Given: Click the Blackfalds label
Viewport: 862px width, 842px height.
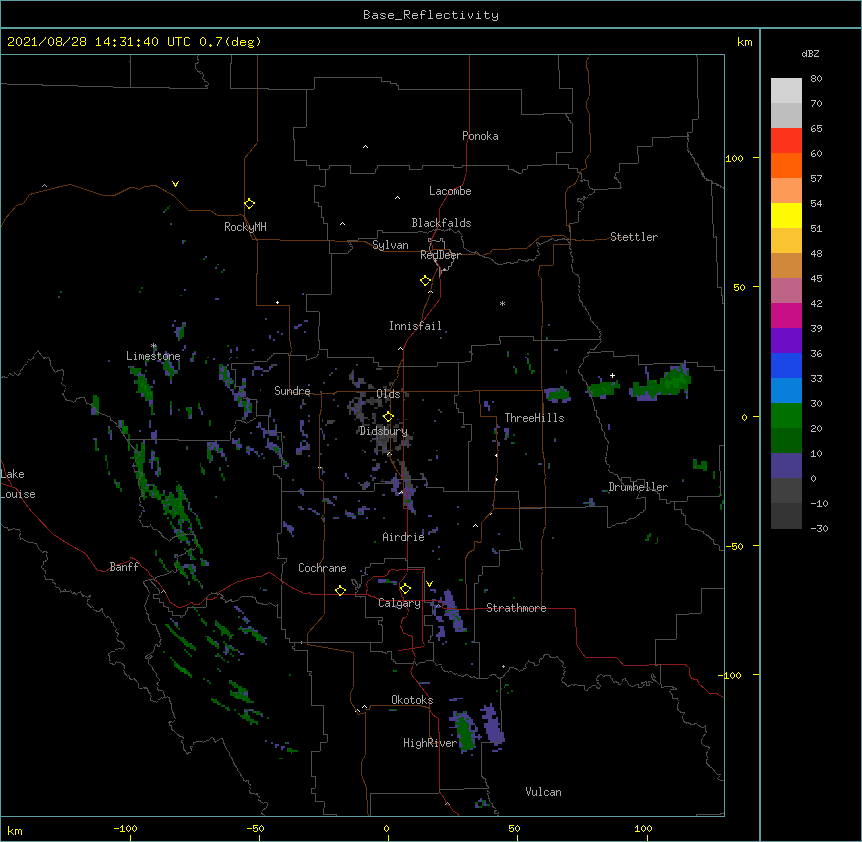Looking at the screenshot, I should click(x=441, y=223).
